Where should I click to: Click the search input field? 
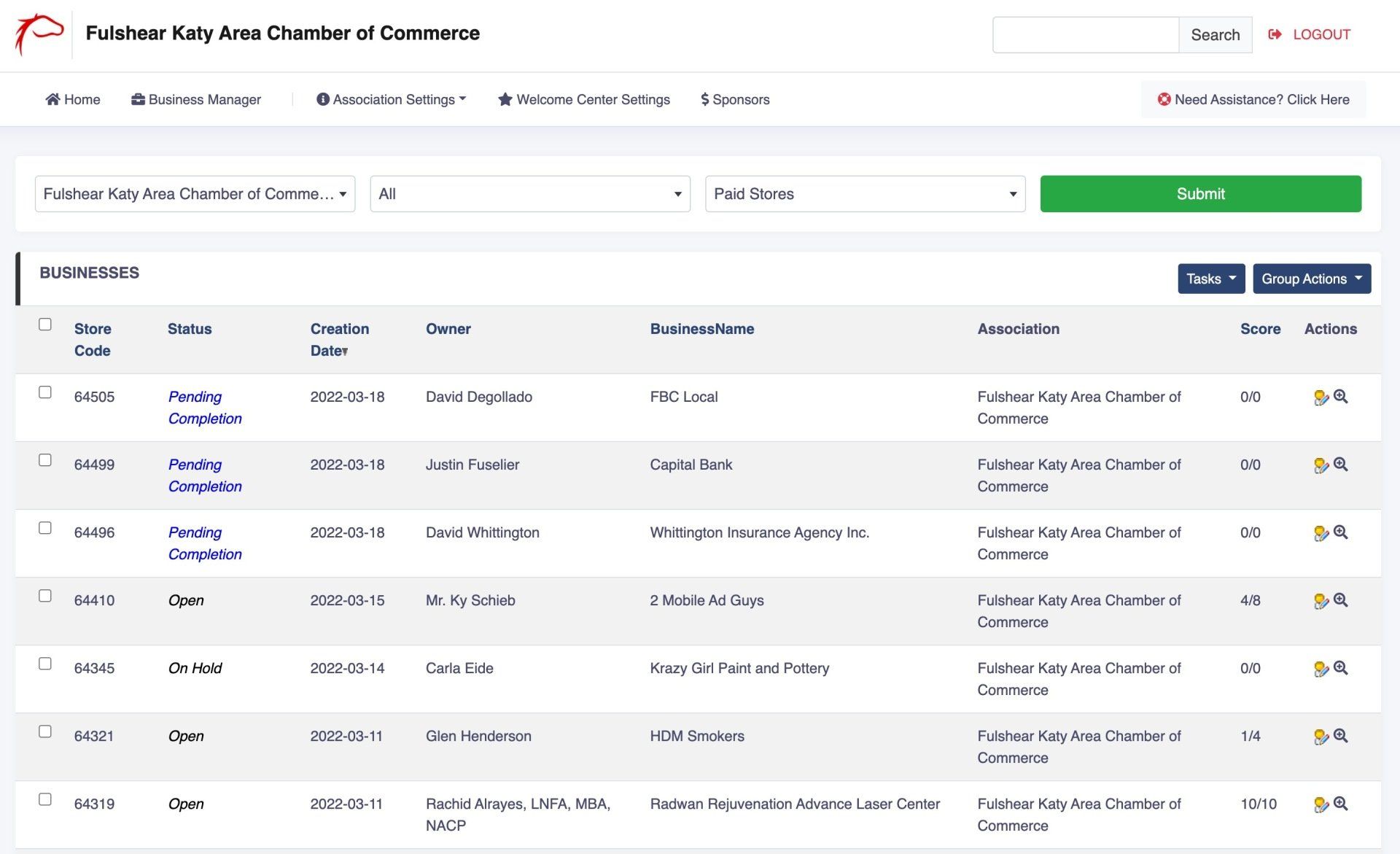(x=1085, y=34)
